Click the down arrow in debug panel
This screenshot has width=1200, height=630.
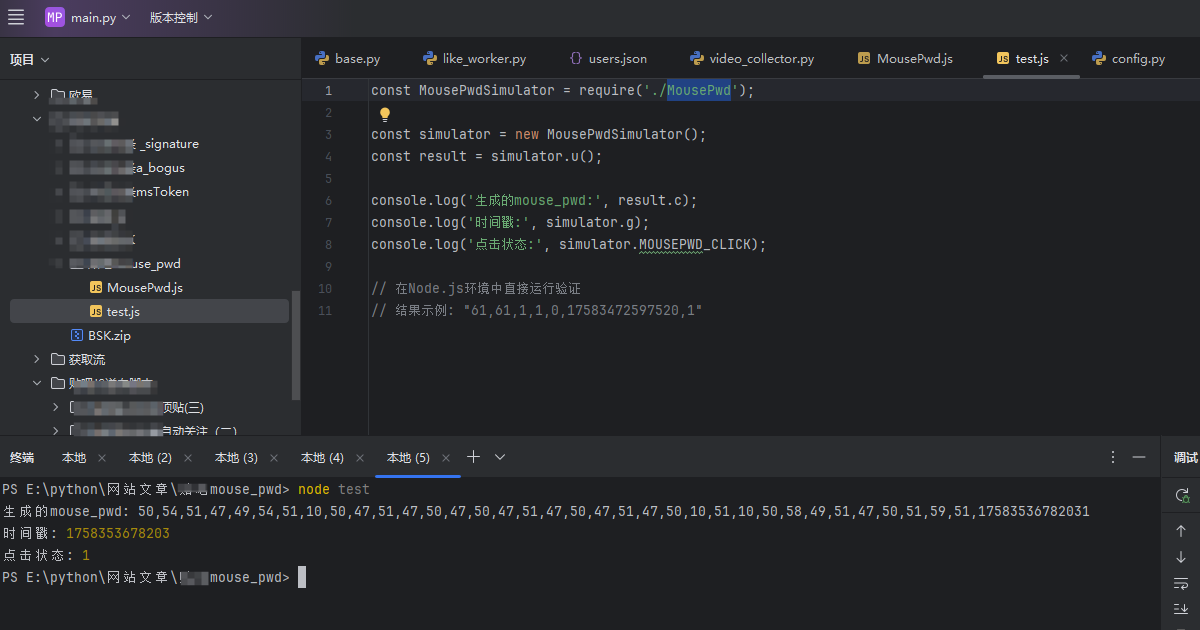coord(1181,557)
